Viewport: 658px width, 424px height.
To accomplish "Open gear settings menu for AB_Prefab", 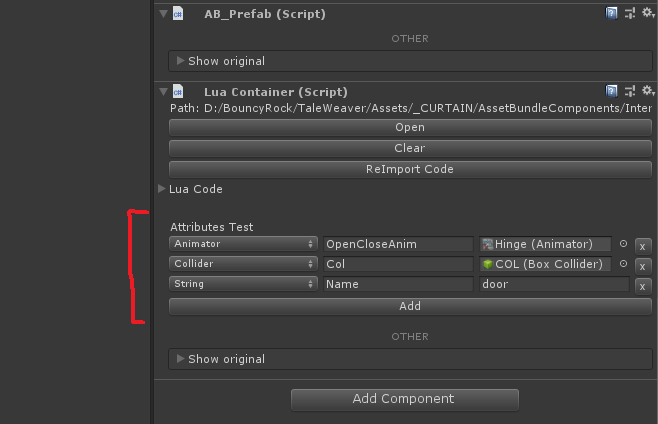I will point(648,13).
